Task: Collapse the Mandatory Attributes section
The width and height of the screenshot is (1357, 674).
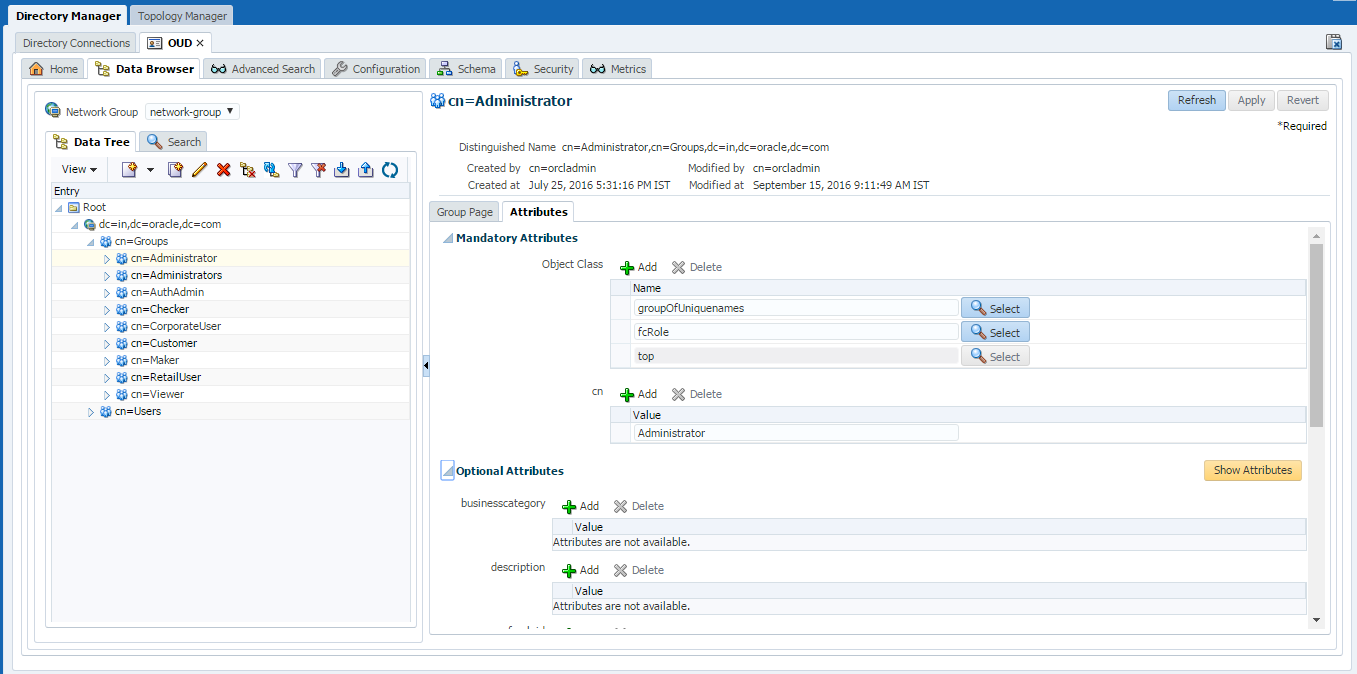Action: click(448, 238)
